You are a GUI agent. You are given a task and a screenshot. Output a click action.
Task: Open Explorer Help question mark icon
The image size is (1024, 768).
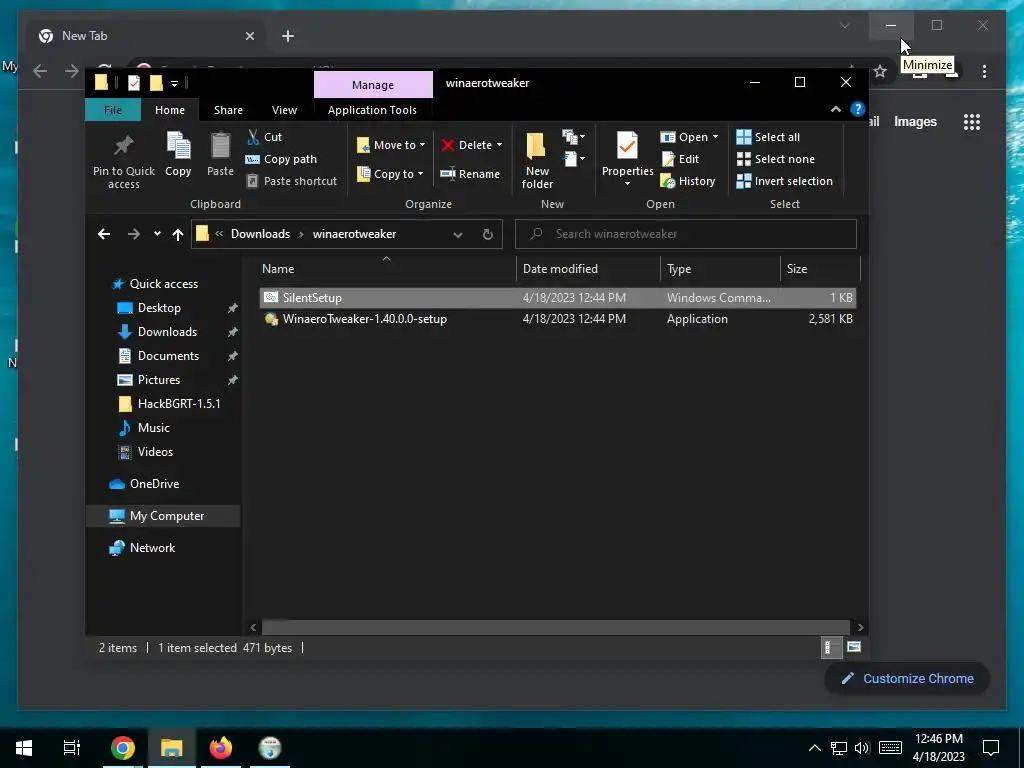(857, 109)
